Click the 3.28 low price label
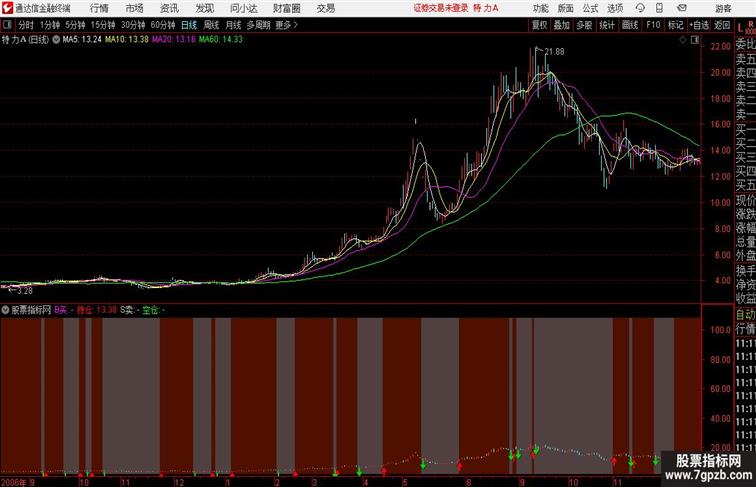Viewport: 756px width, 487px height. 25,291
